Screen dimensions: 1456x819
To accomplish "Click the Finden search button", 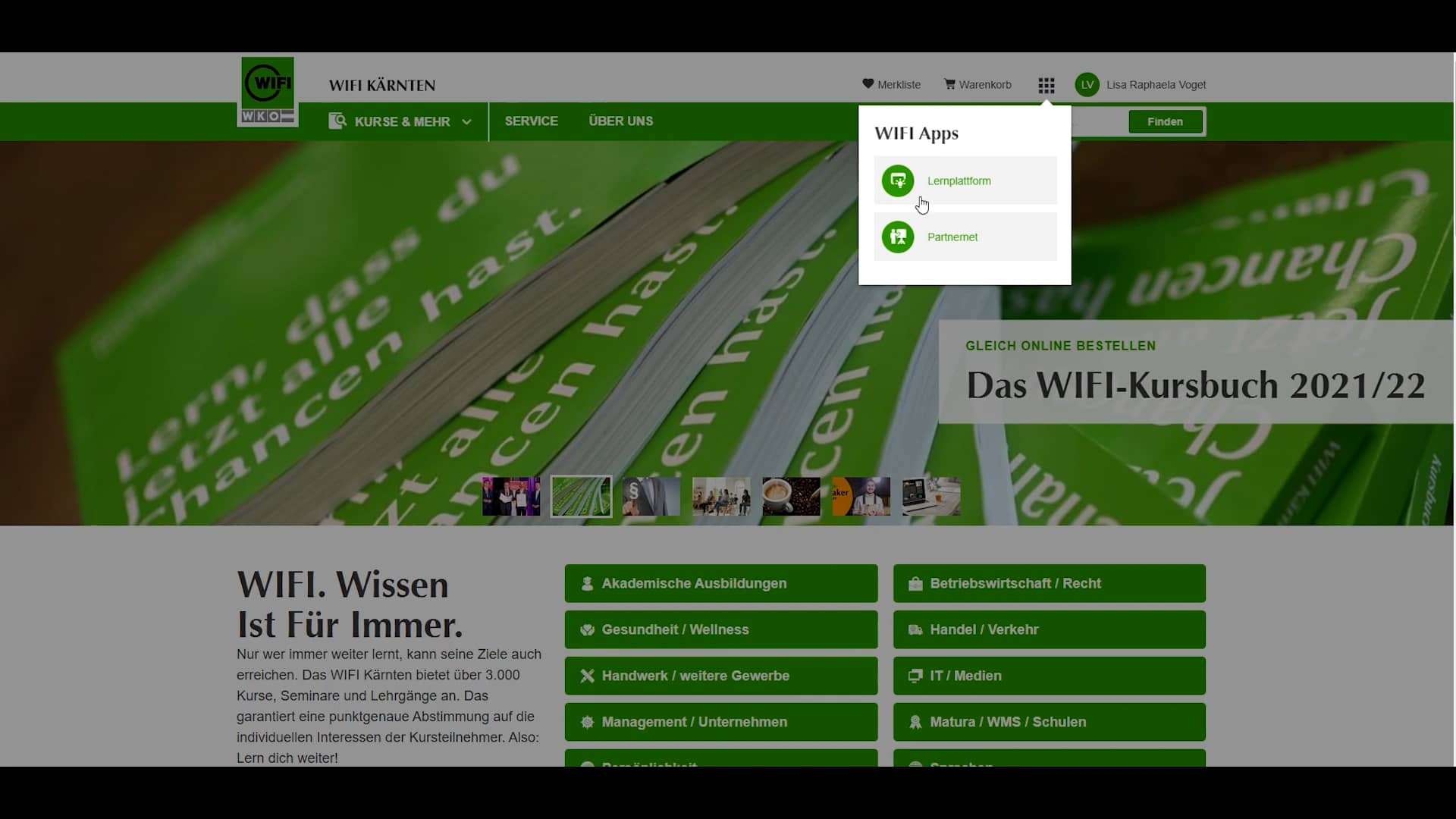I will [1165, 121].
